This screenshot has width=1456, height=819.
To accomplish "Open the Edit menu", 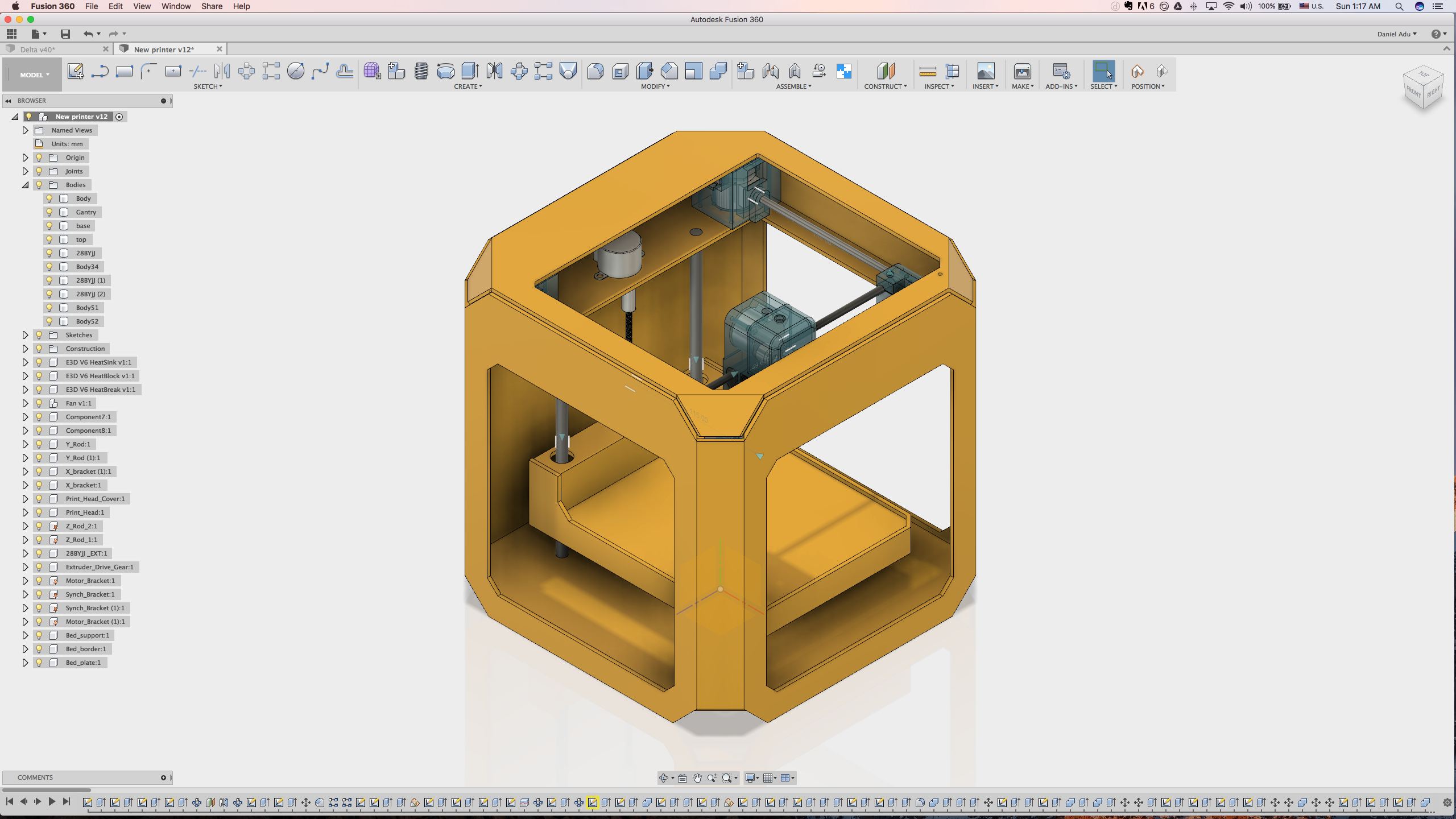I will click(115, 6).
